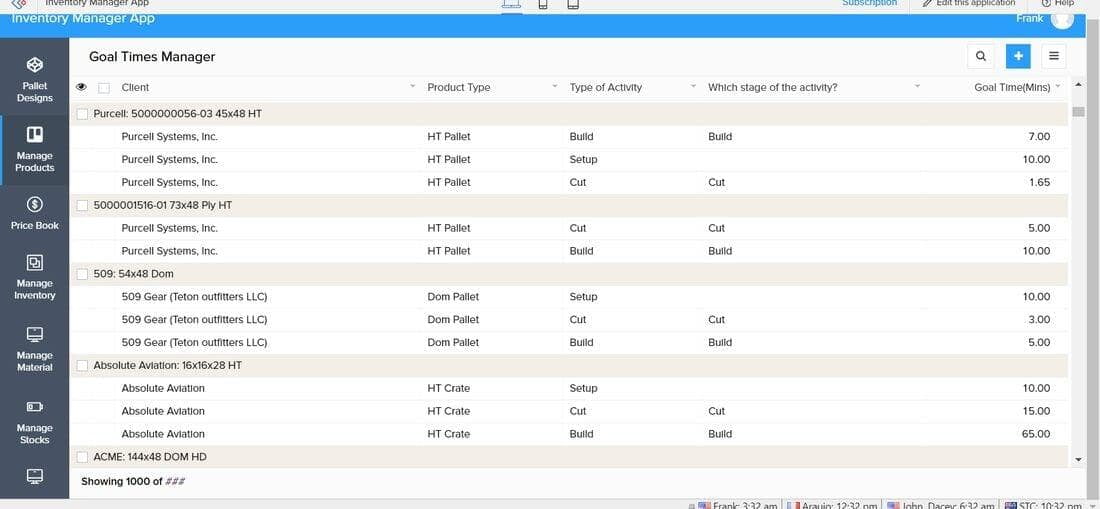Screen dimensions: 1100x509
Task: Click the 7.00 goal time value
Action: 1039,137
